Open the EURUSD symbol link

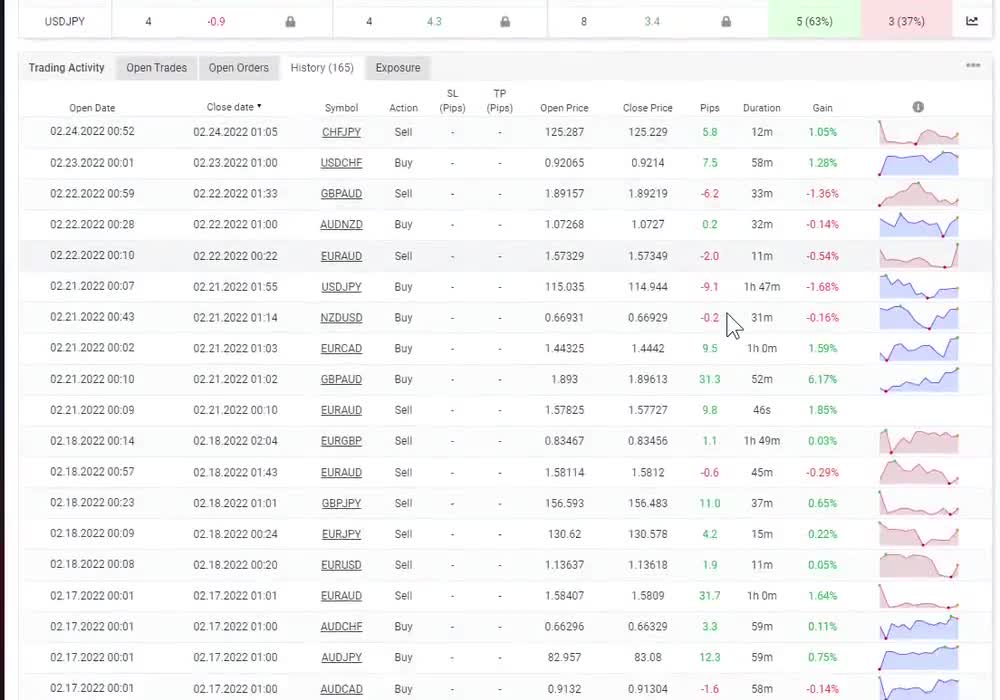[x=341, y=564]
